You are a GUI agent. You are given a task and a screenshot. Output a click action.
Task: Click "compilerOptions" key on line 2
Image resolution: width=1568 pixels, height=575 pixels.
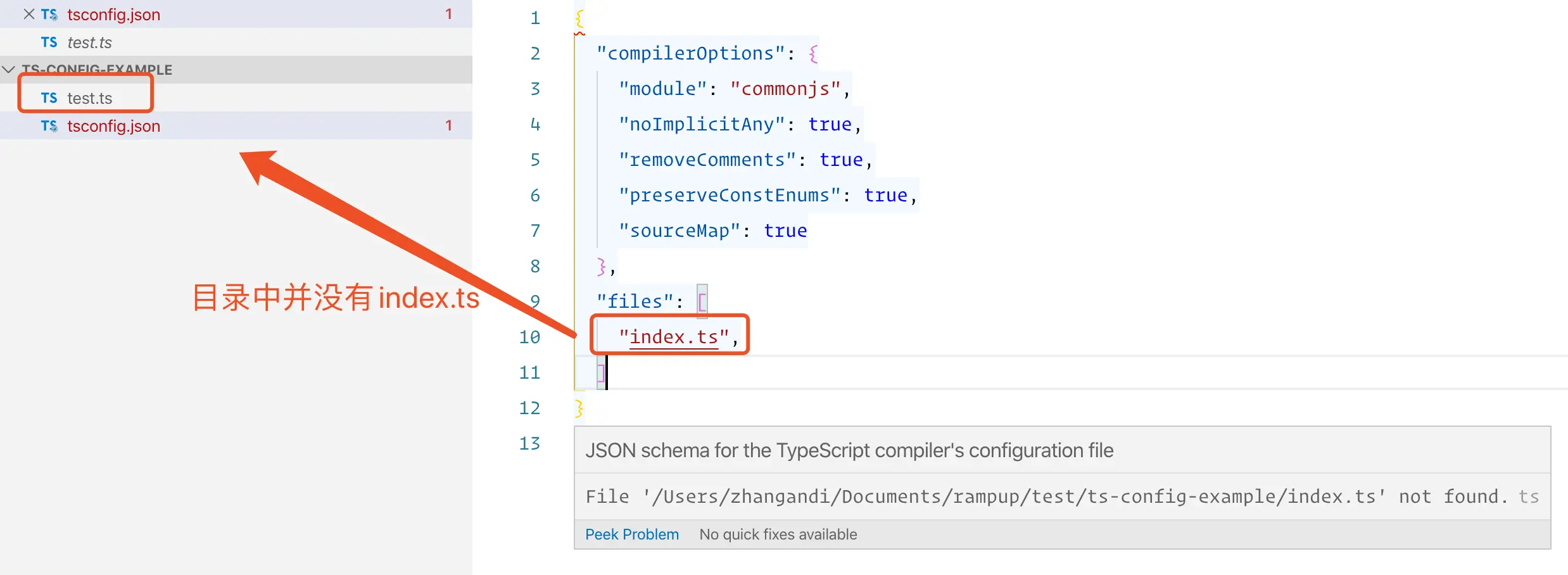point(691,53)
